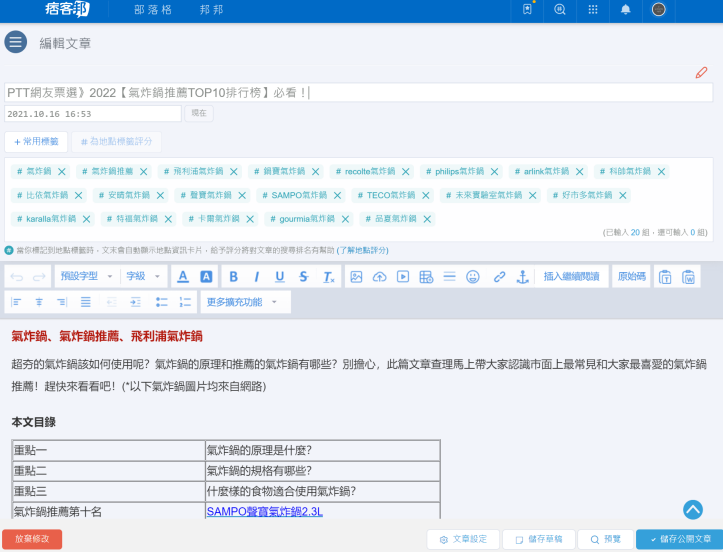Insert a video
This screenshot has width=723, height=552.
click(x=403, y=277)
